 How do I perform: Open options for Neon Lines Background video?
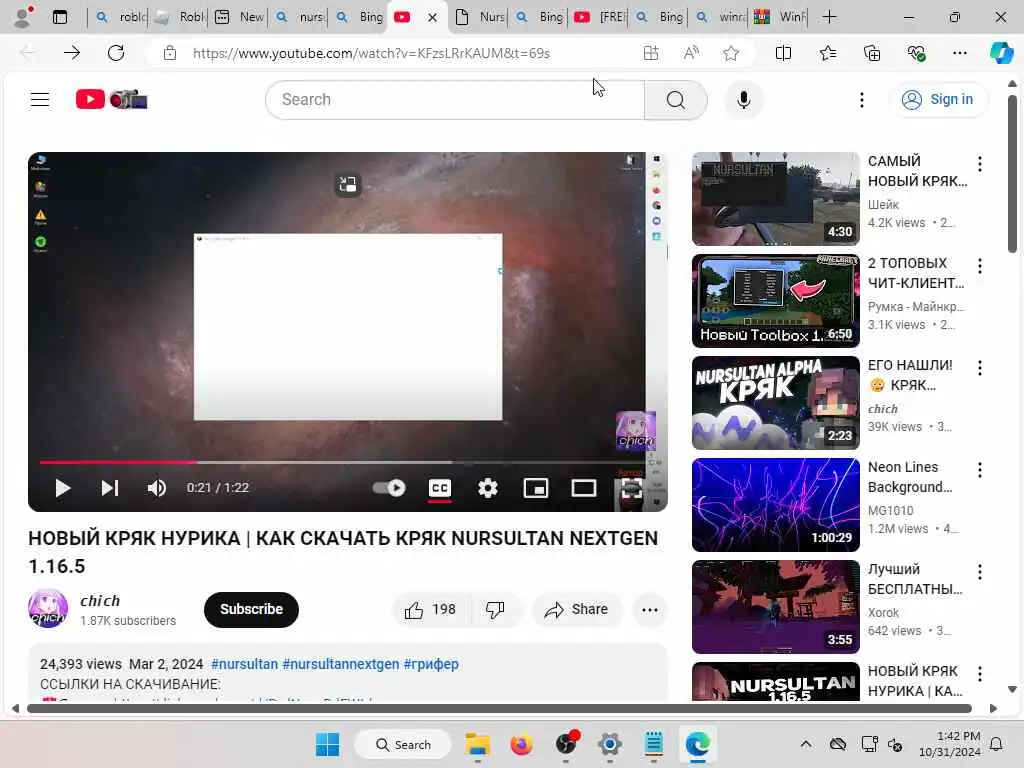[x=979, y=470]
